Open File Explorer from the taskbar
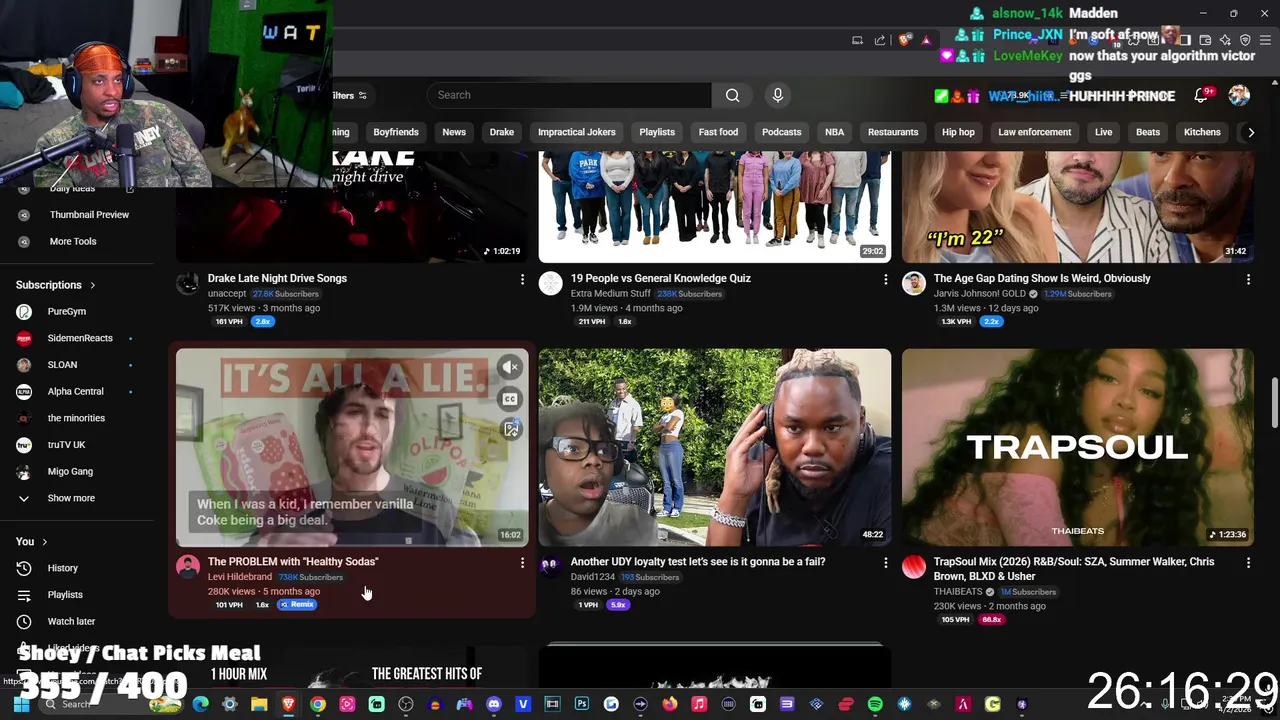 (259, 704)
